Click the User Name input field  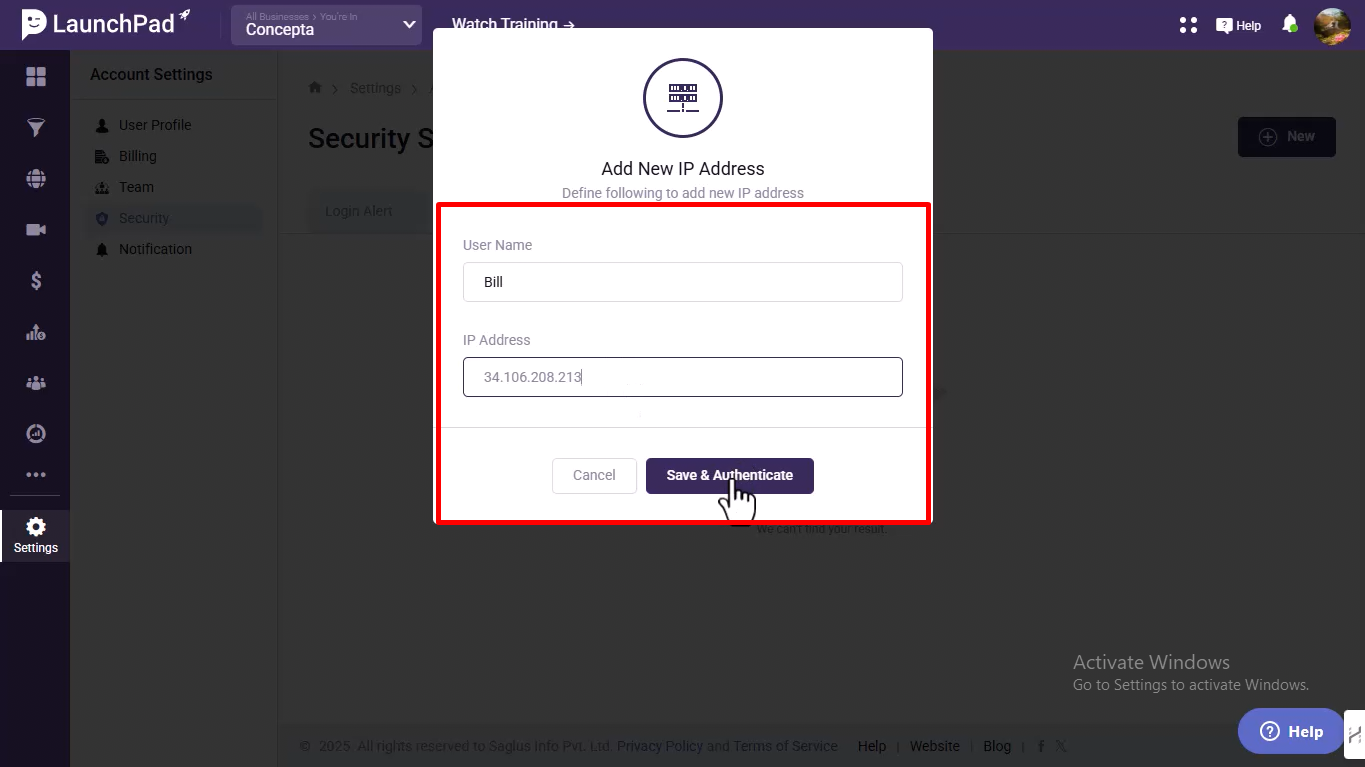coord(683,282)
